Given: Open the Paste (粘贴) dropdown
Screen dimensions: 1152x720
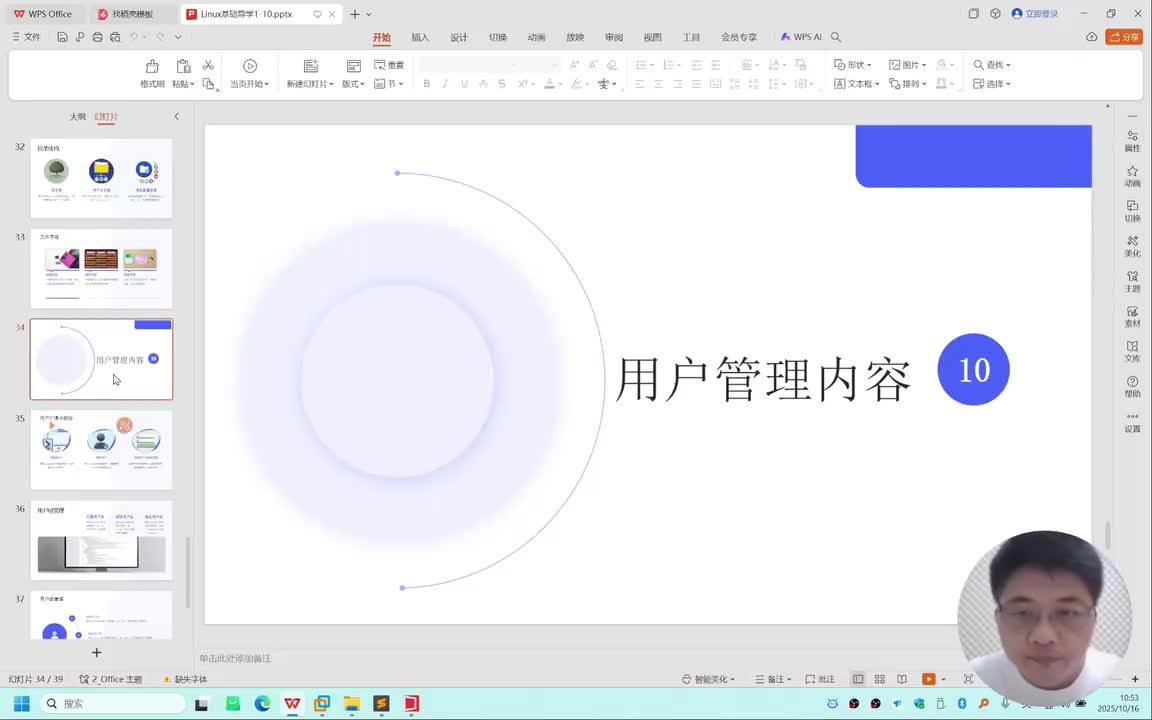Looking at the screenshot, I should tap(183, 84).
